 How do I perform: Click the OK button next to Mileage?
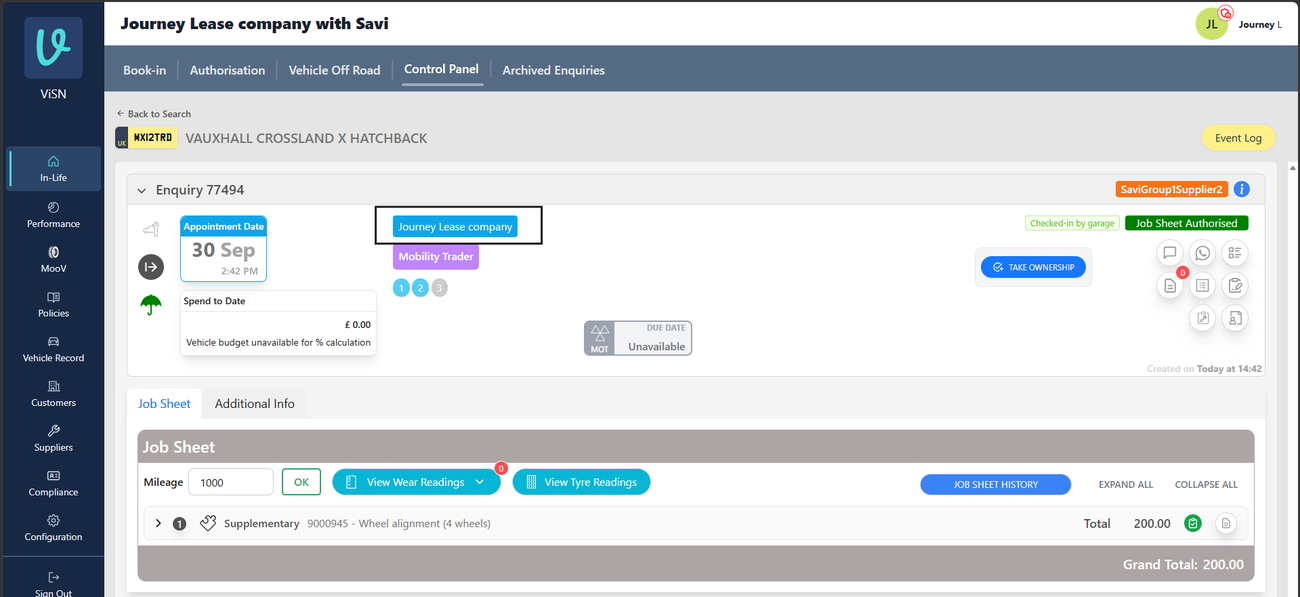pyautogui.click(x=301, y=482)
